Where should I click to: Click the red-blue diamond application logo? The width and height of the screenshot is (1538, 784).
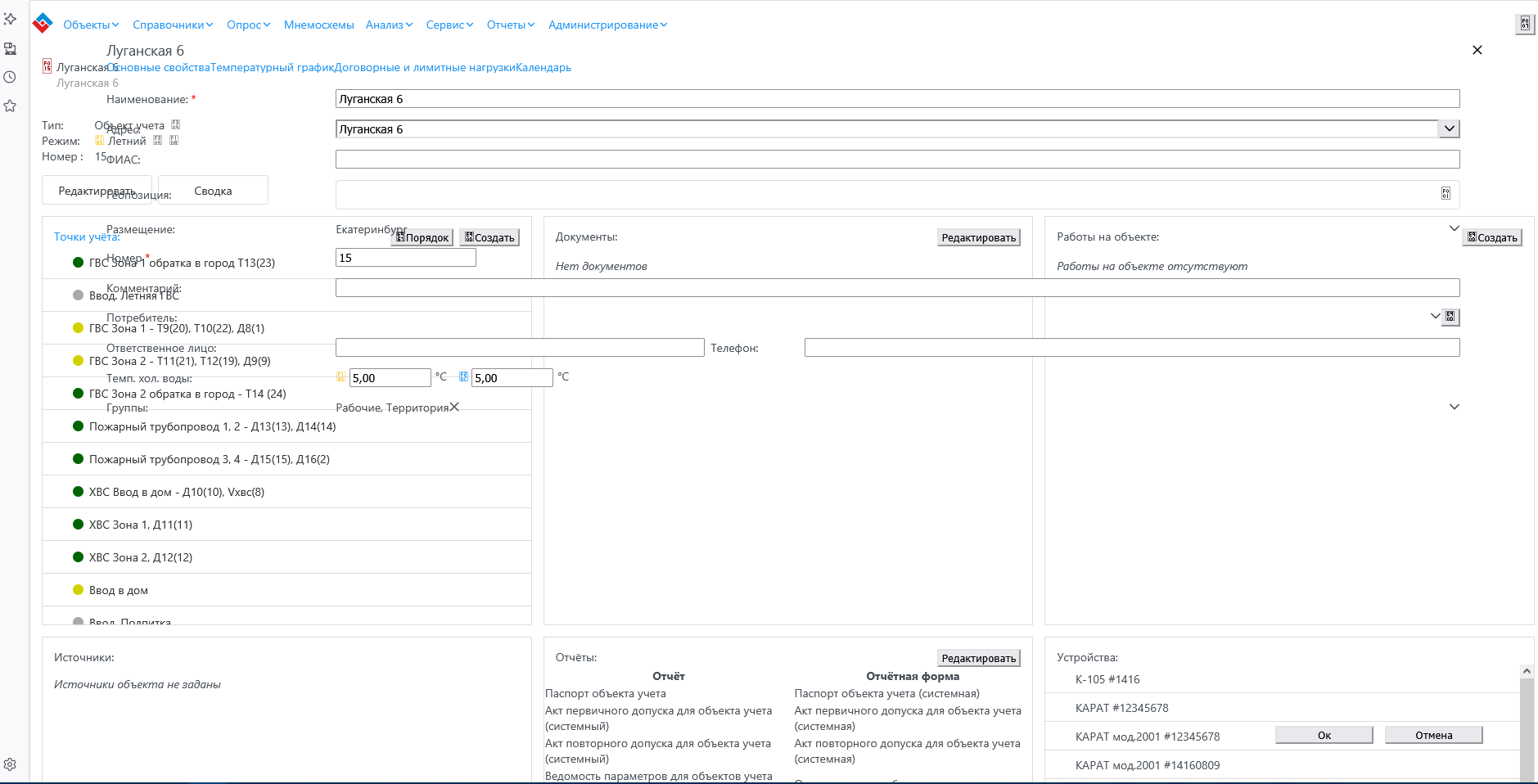pyautogui.click(x=43, y=24)
